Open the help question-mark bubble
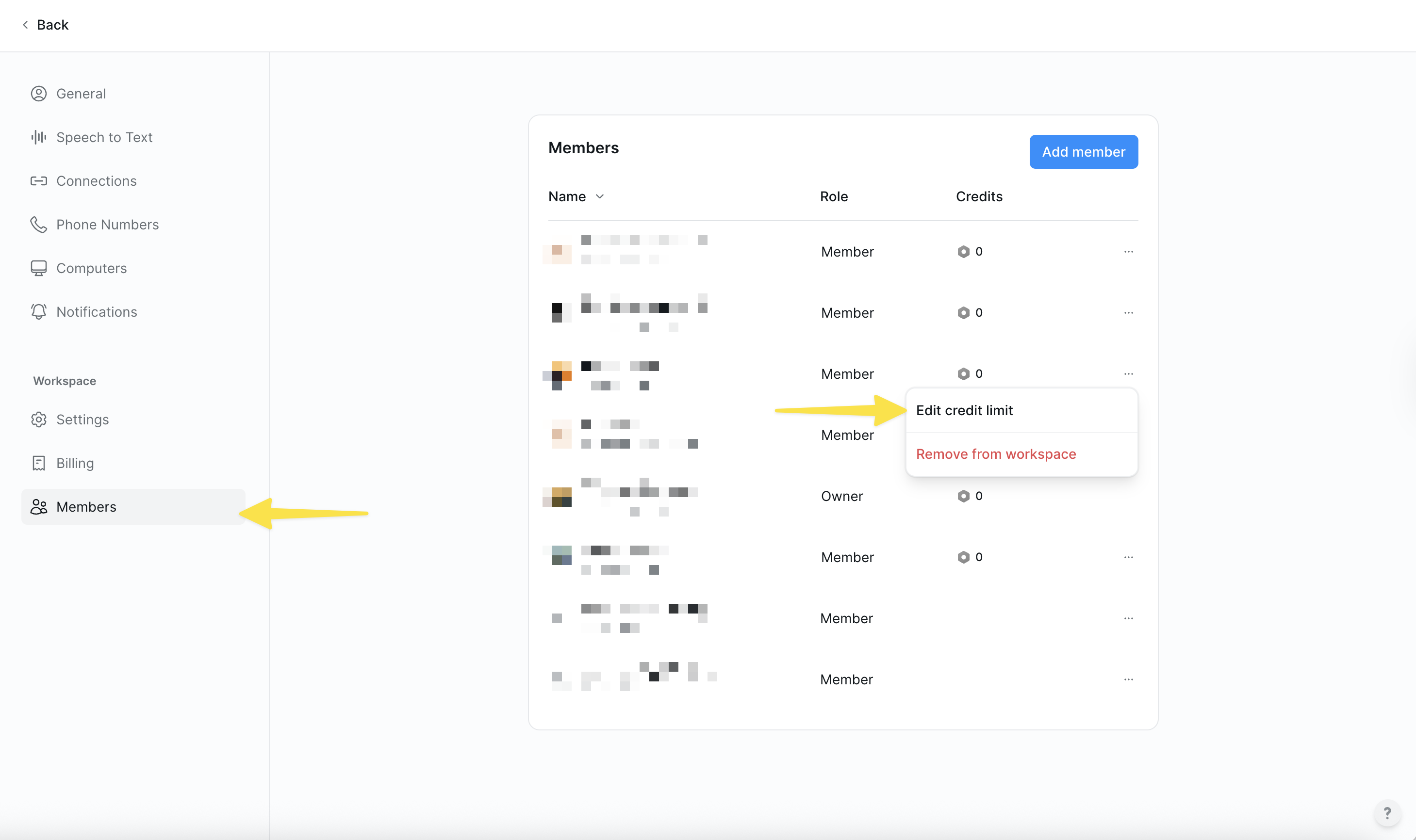The width and height of the screenshot is (1416, 840). click(x=1388, y=813)
